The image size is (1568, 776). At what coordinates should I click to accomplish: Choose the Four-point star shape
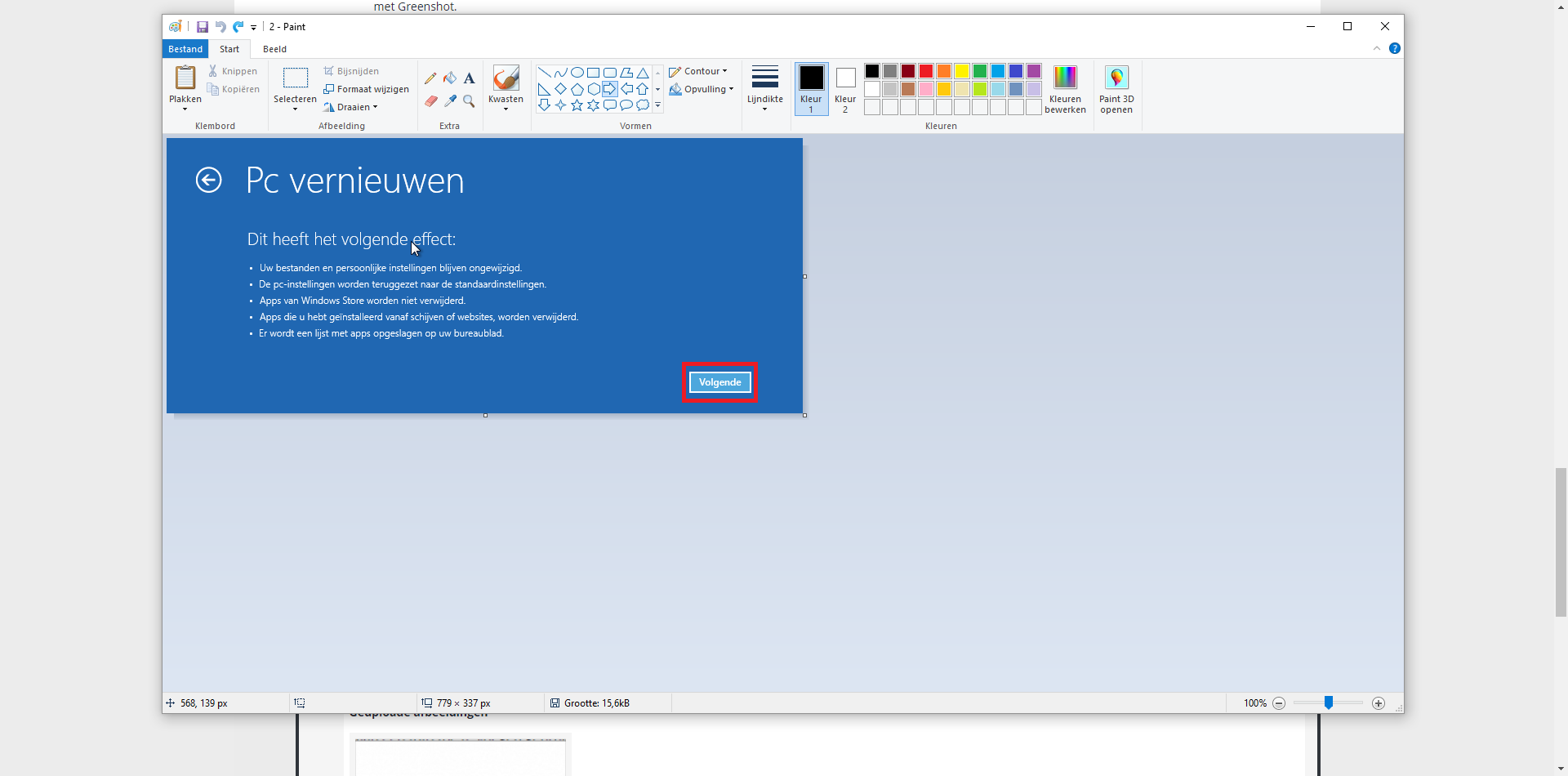pos(561,105)
